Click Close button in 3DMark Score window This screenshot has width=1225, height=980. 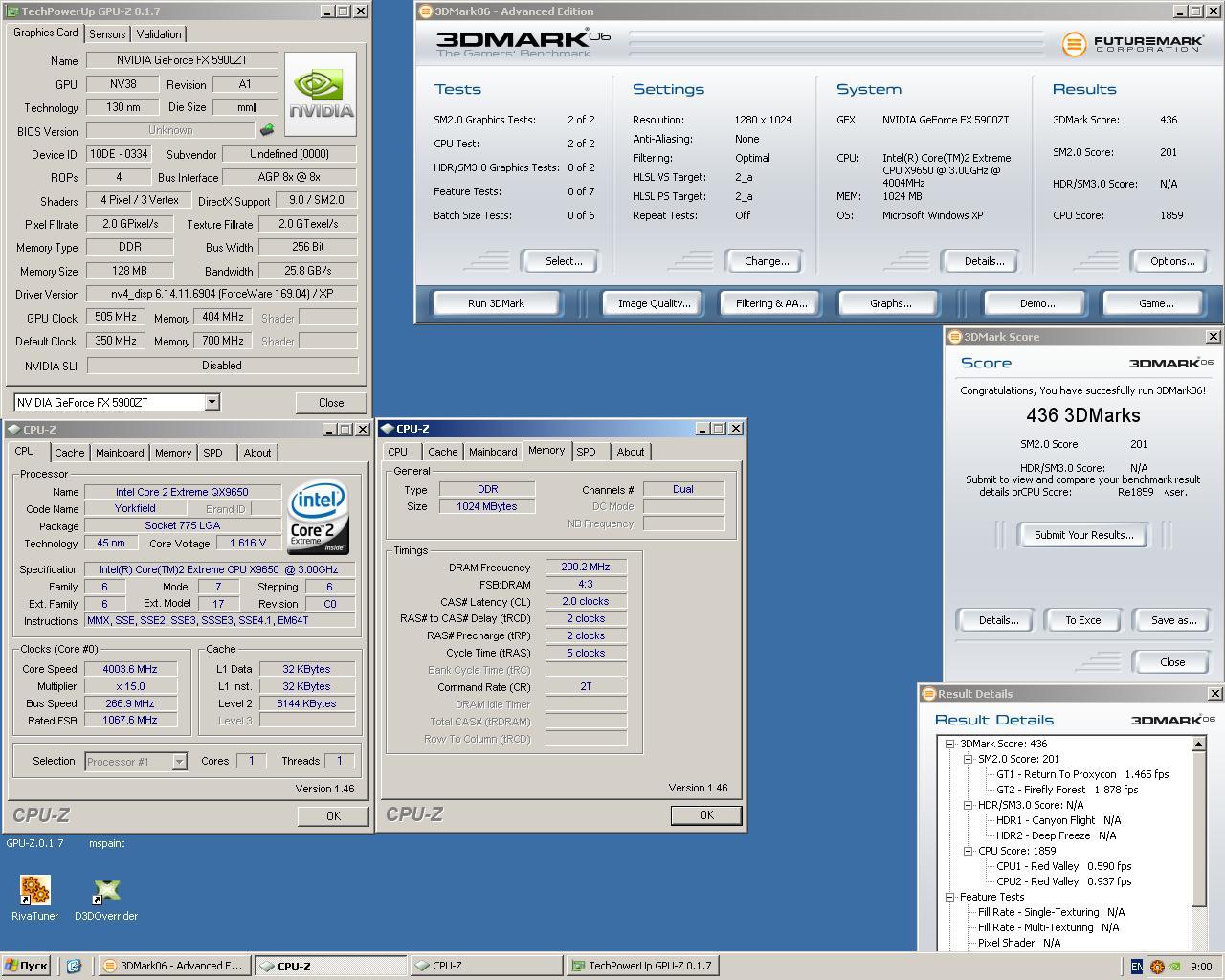coord(1172,662)
